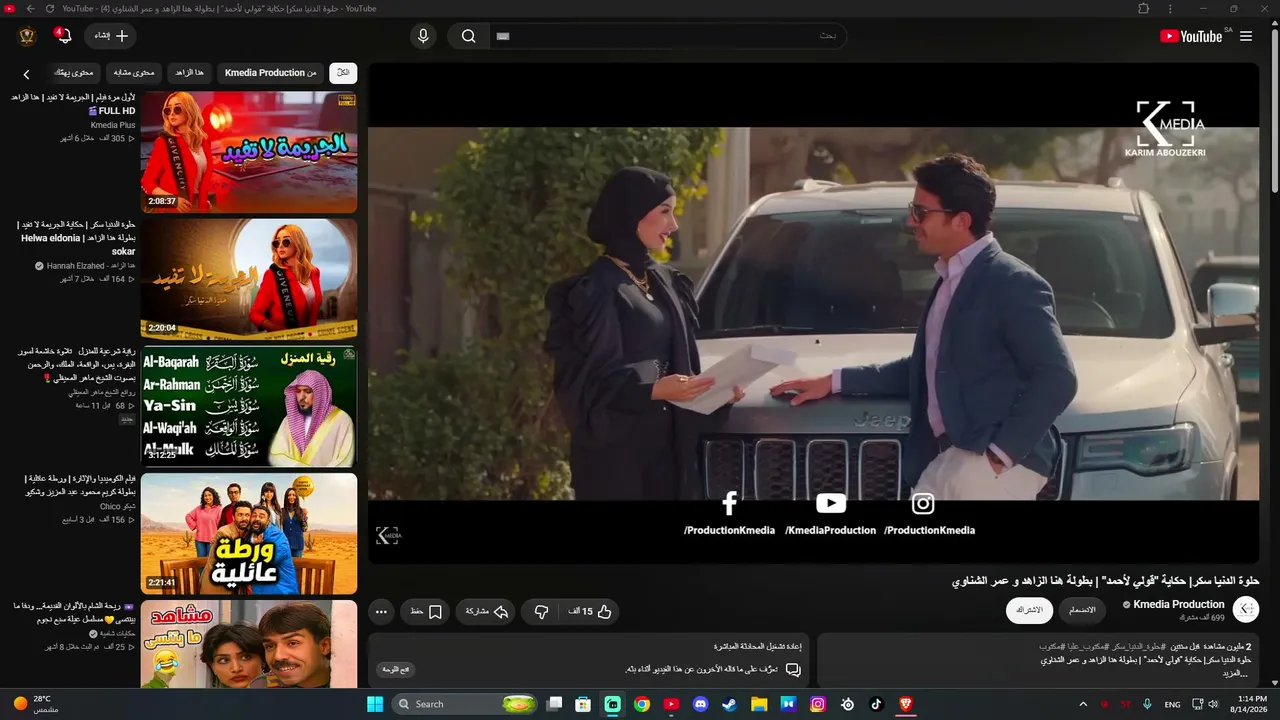
Task: Show hidden system tray icons
Action: pyautogui.click(x=1083, y=704)
